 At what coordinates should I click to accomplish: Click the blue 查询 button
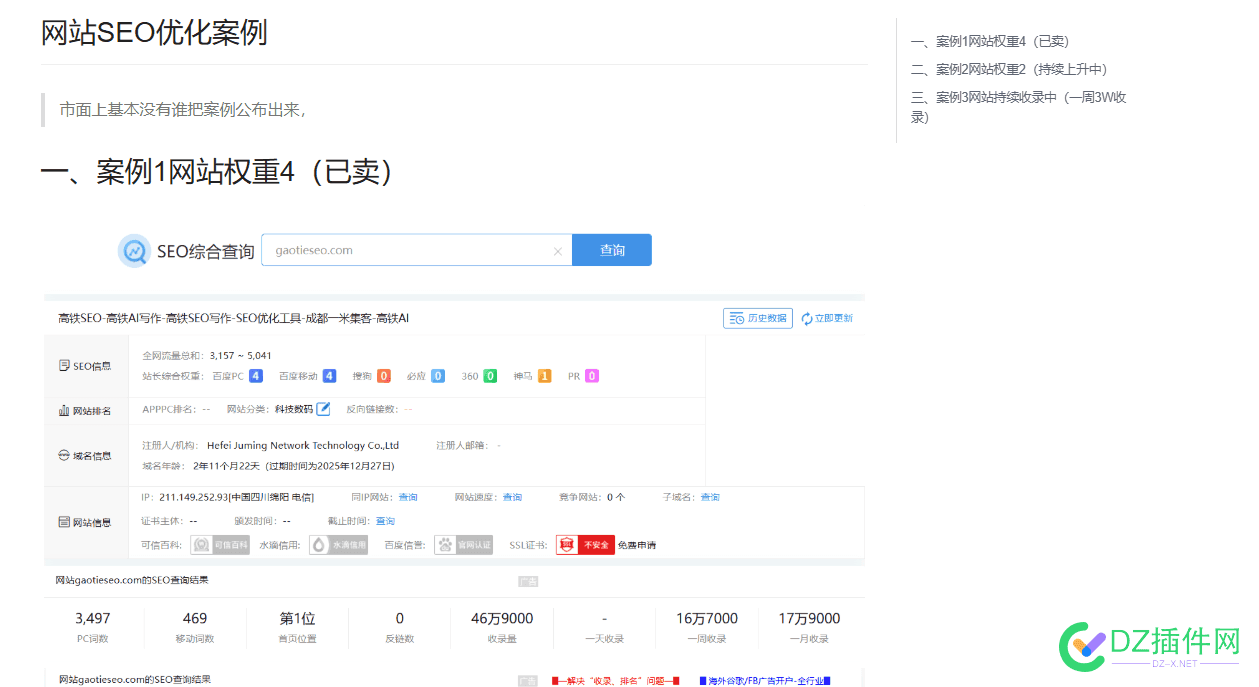click(x=612, y=250)
